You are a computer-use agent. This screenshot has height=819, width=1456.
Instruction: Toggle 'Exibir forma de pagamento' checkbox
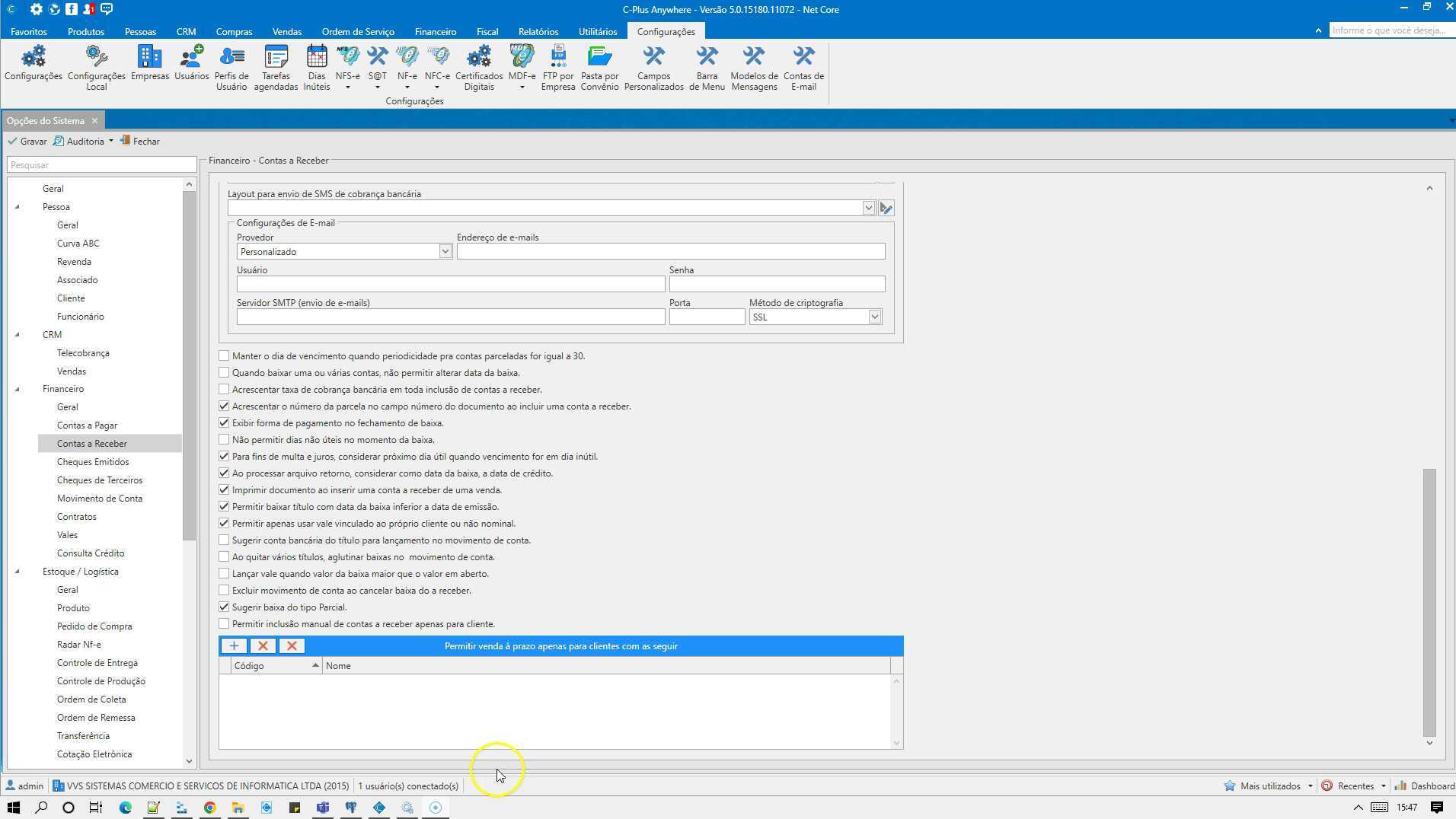pos(224,423)
